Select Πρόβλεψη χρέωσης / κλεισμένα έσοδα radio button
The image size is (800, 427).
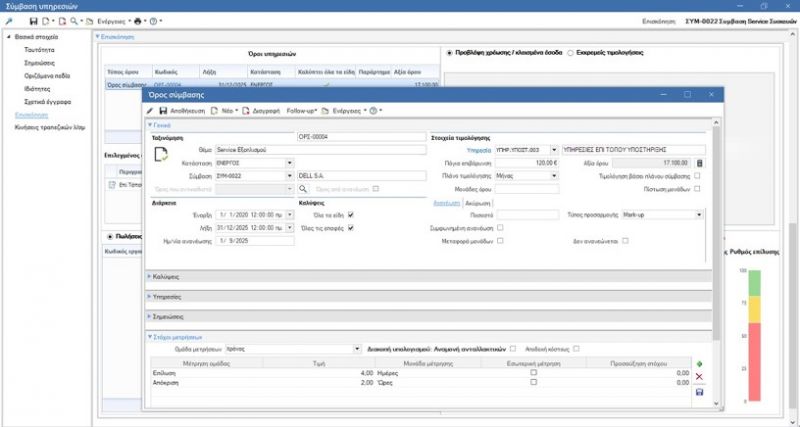tap(449, 53)
